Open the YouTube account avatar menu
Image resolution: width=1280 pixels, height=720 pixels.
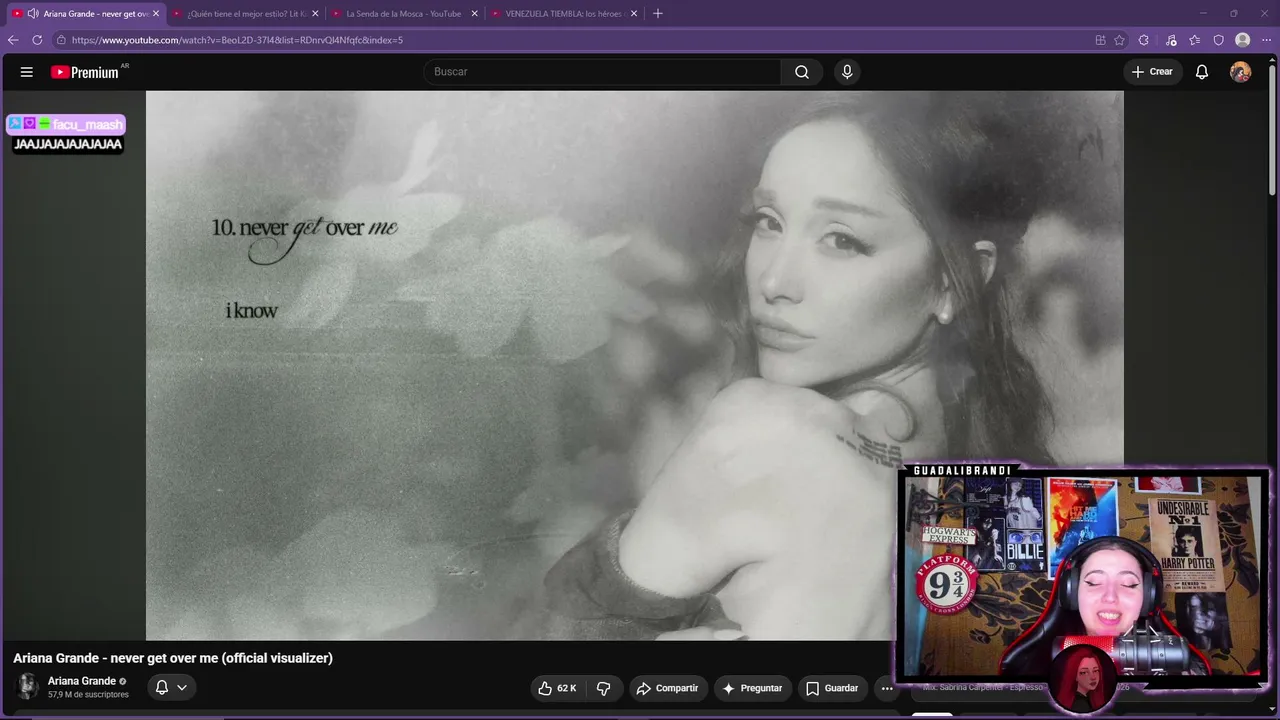click(1240, 72)
